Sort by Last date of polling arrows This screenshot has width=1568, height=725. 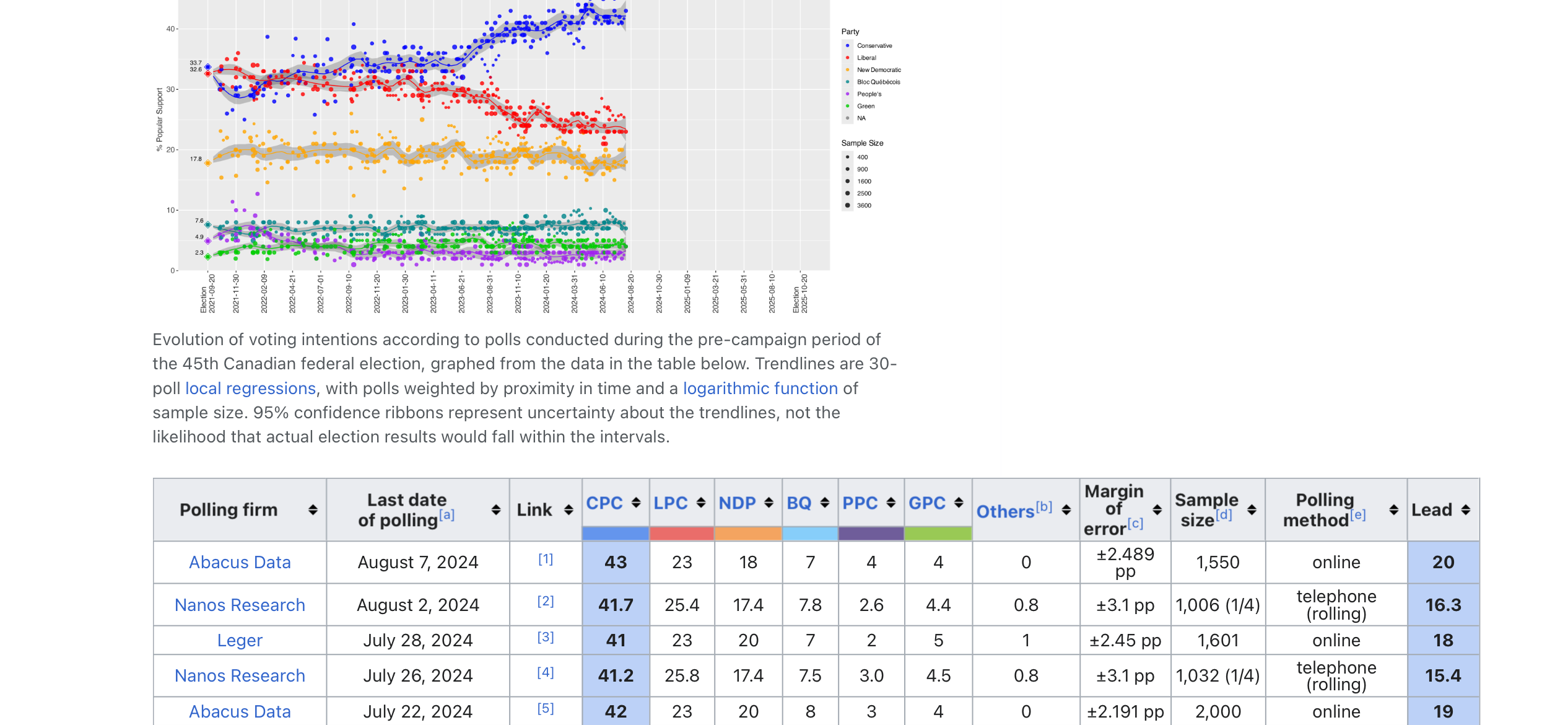[x=495, y=509]
